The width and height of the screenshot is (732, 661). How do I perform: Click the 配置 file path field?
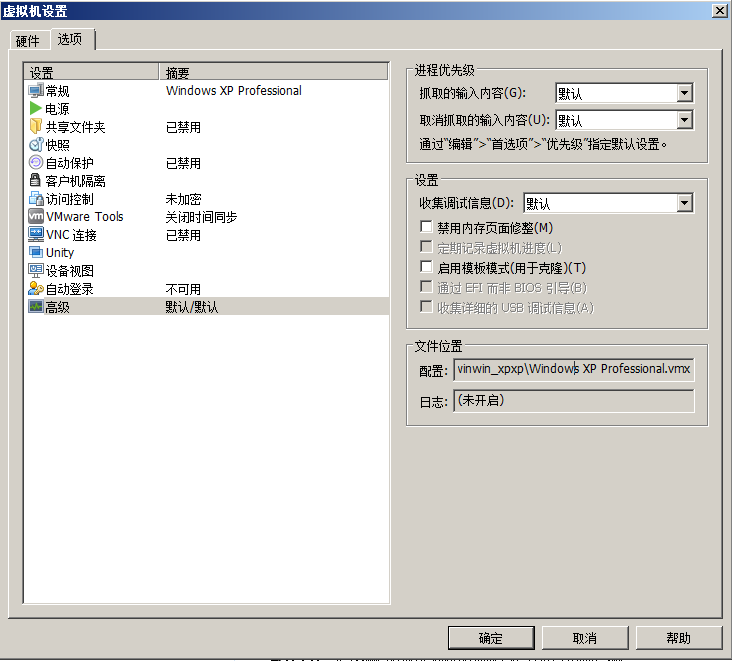point(574,369)
